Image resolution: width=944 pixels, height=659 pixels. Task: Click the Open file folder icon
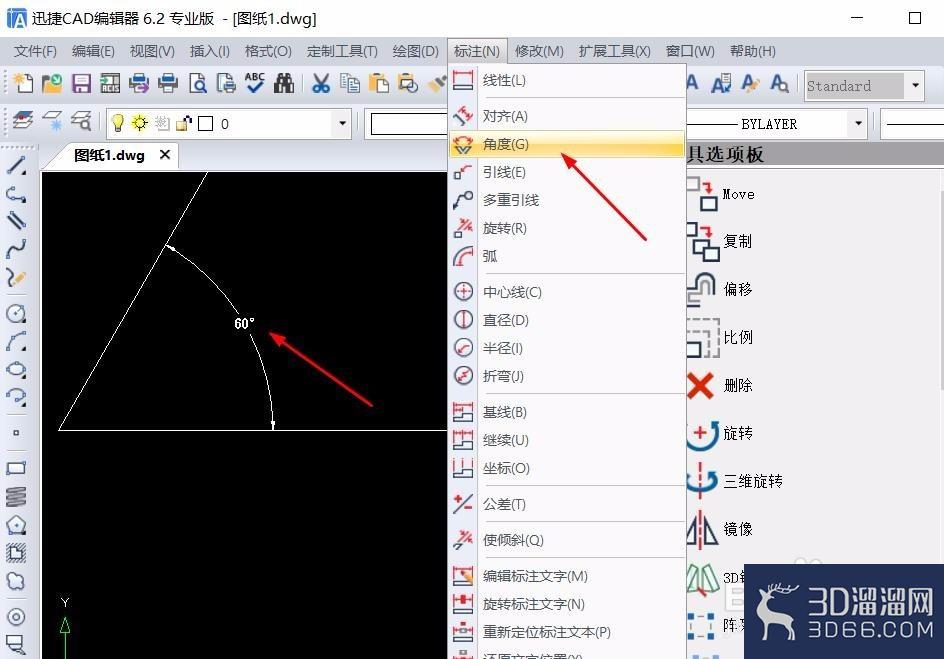(52, 83)
